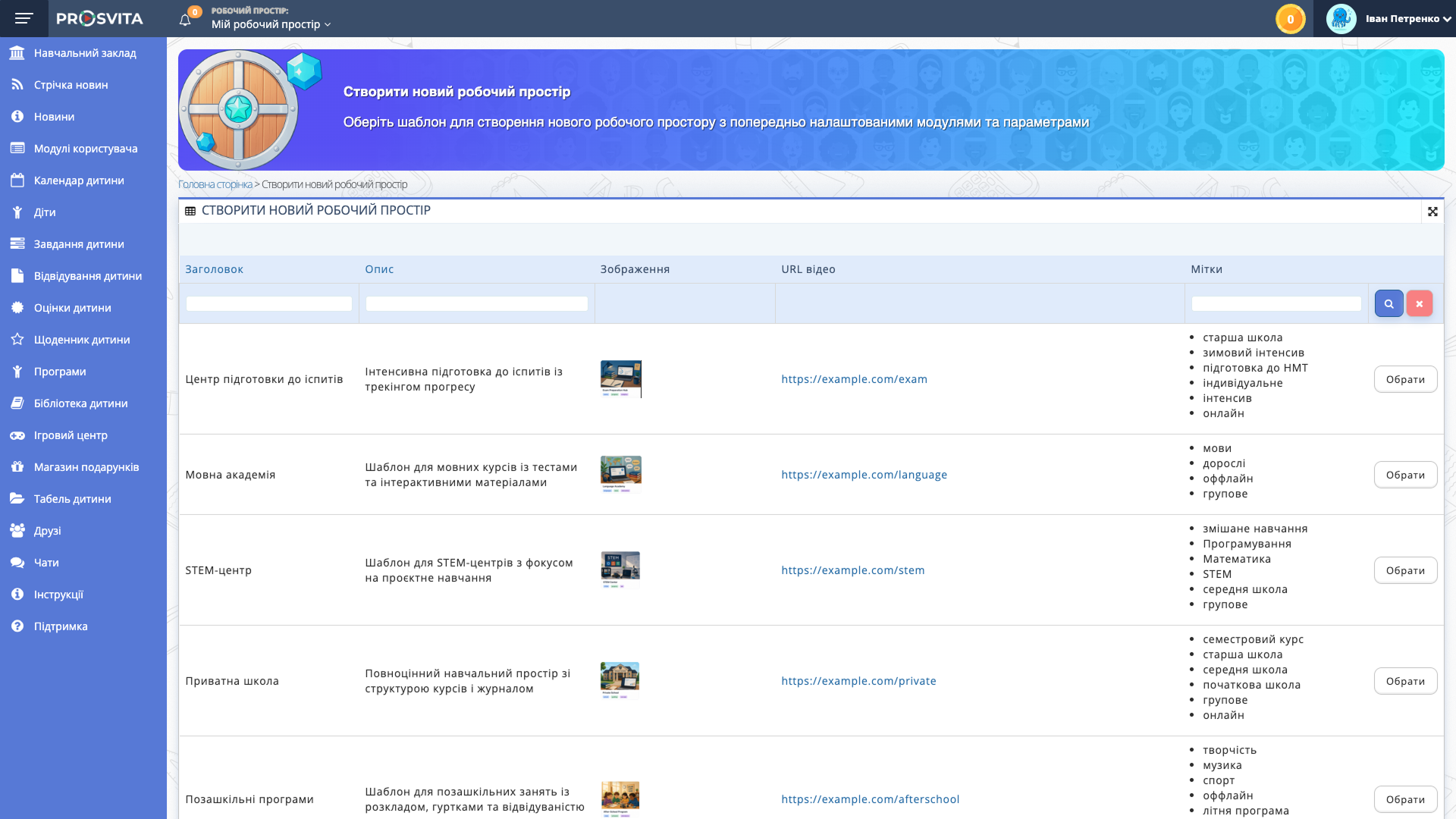Click the table icon beside panel title
The width and height of the screenshot is (1456, 819).
pos(190,211)
